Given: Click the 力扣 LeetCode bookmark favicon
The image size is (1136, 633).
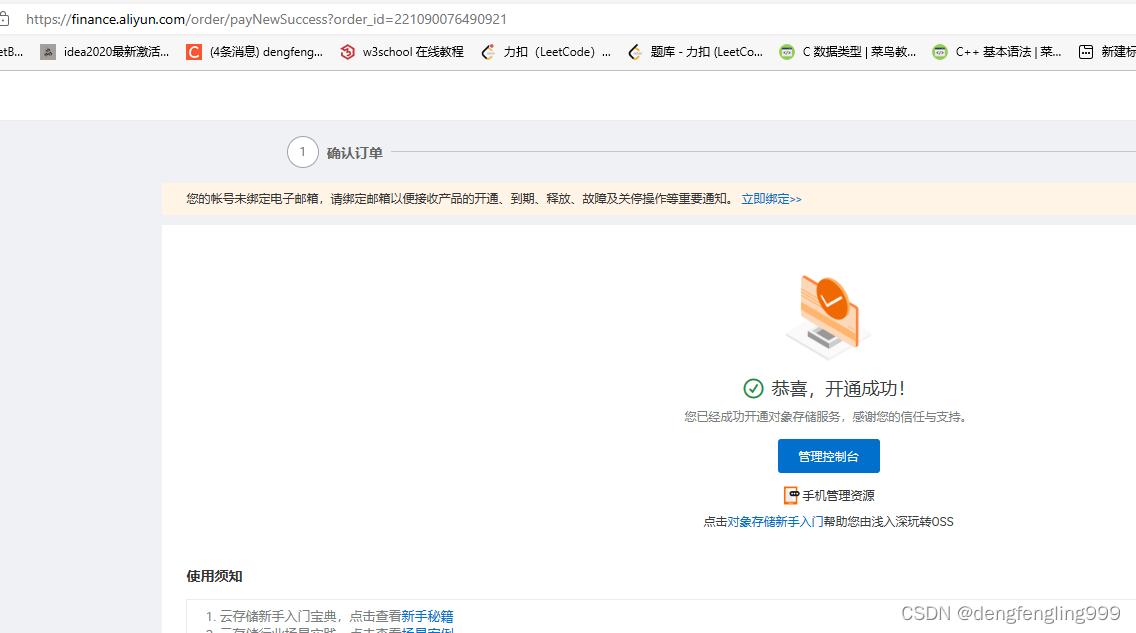Looking at the screenshot, I should point(488,51).
